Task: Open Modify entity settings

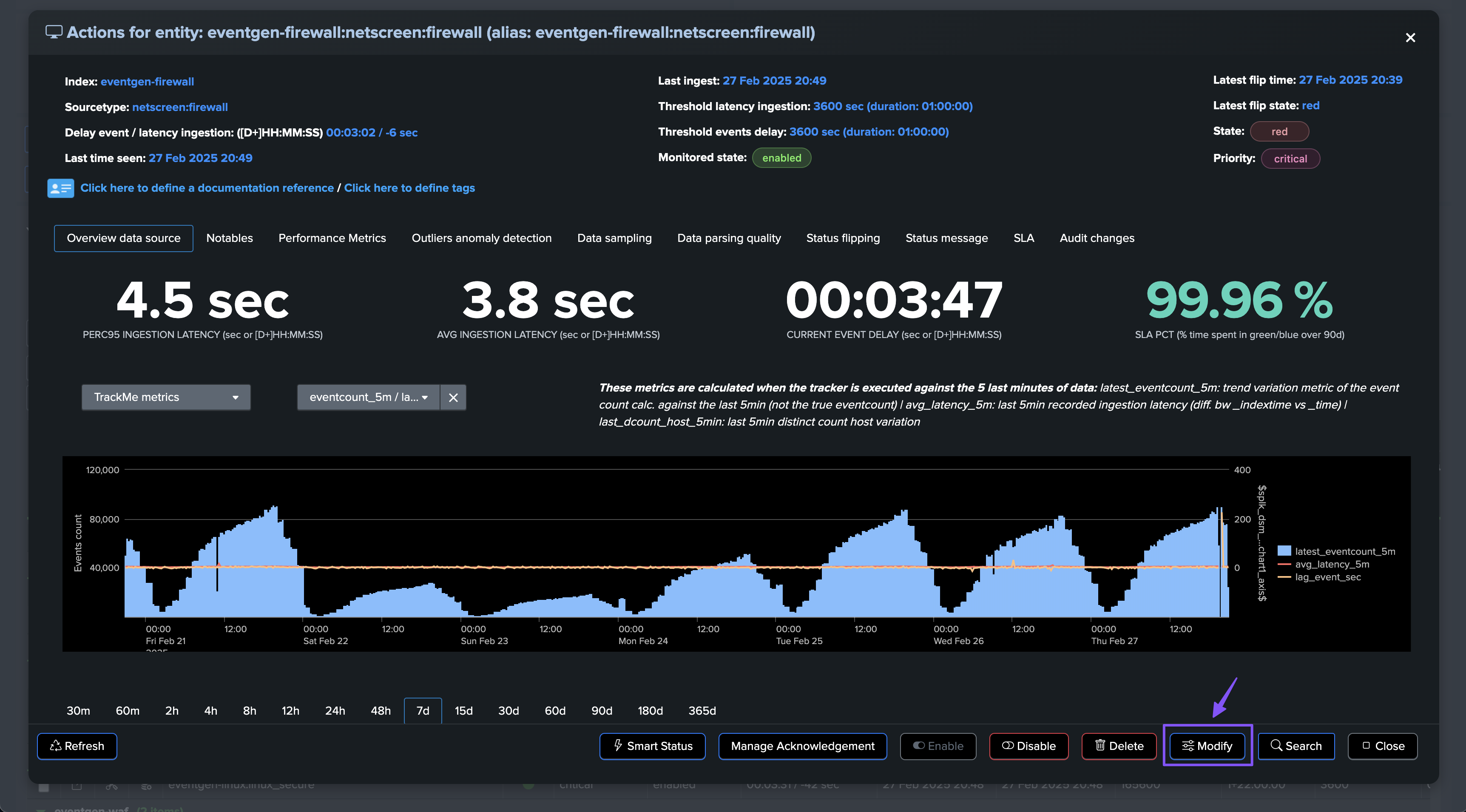Action: click(x=1207, y=746)
